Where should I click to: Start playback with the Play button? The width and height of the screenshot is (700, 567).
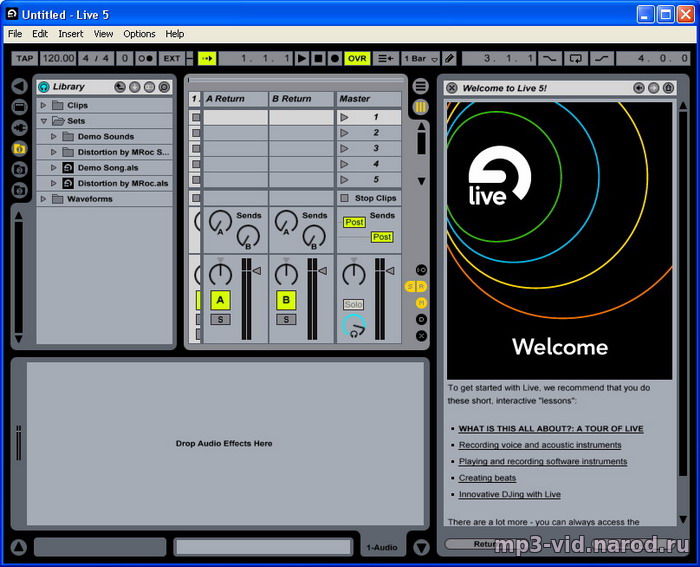click(302, 58)
